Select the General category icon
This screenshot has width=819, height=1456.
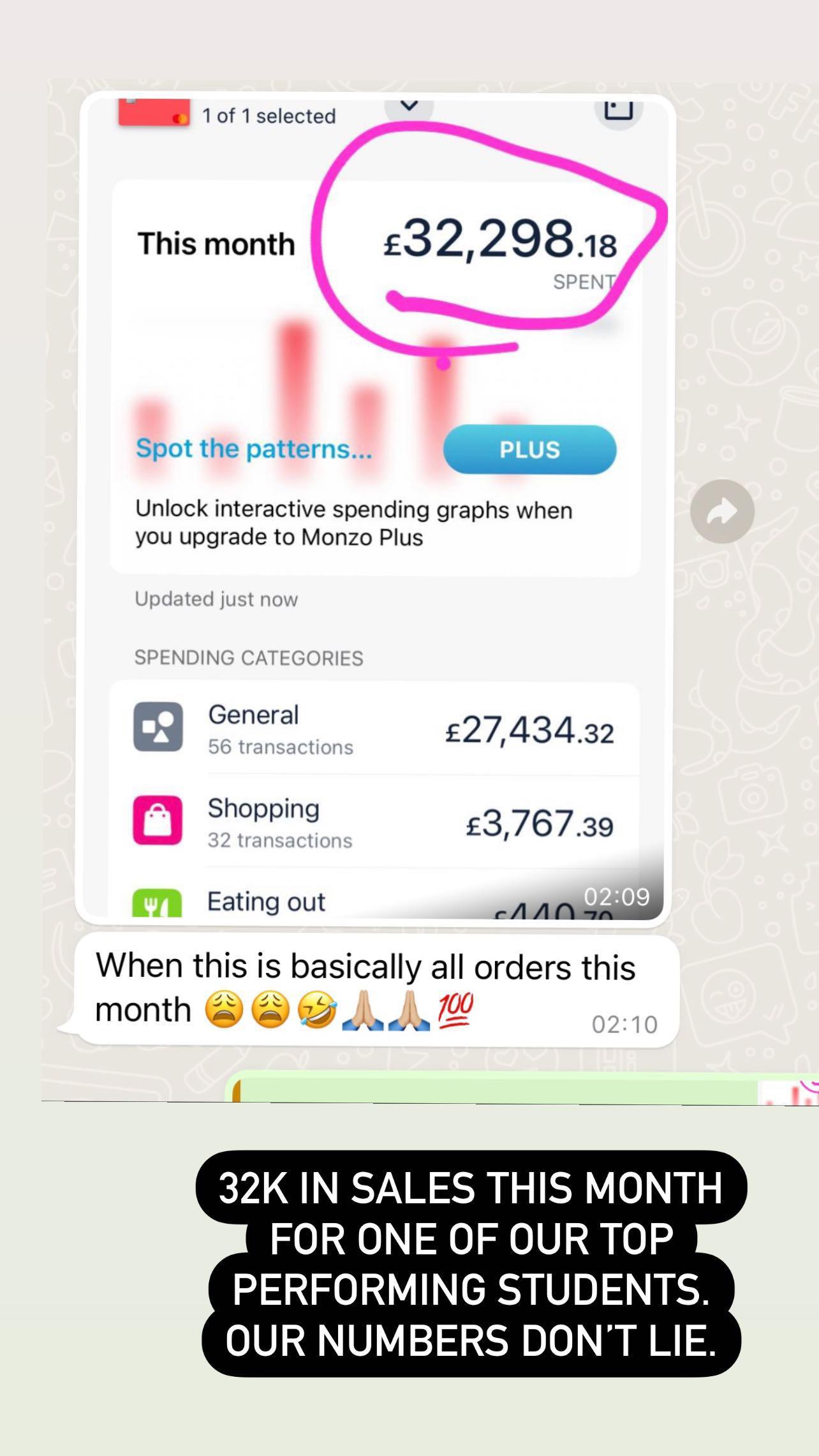[x=158, y=727]
